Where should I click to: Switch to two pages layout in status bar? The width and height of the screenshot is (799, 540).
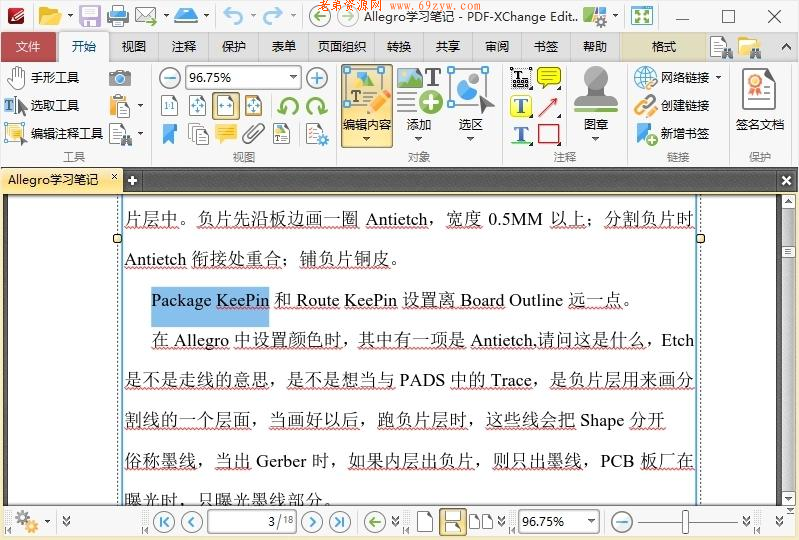(481, 522)
